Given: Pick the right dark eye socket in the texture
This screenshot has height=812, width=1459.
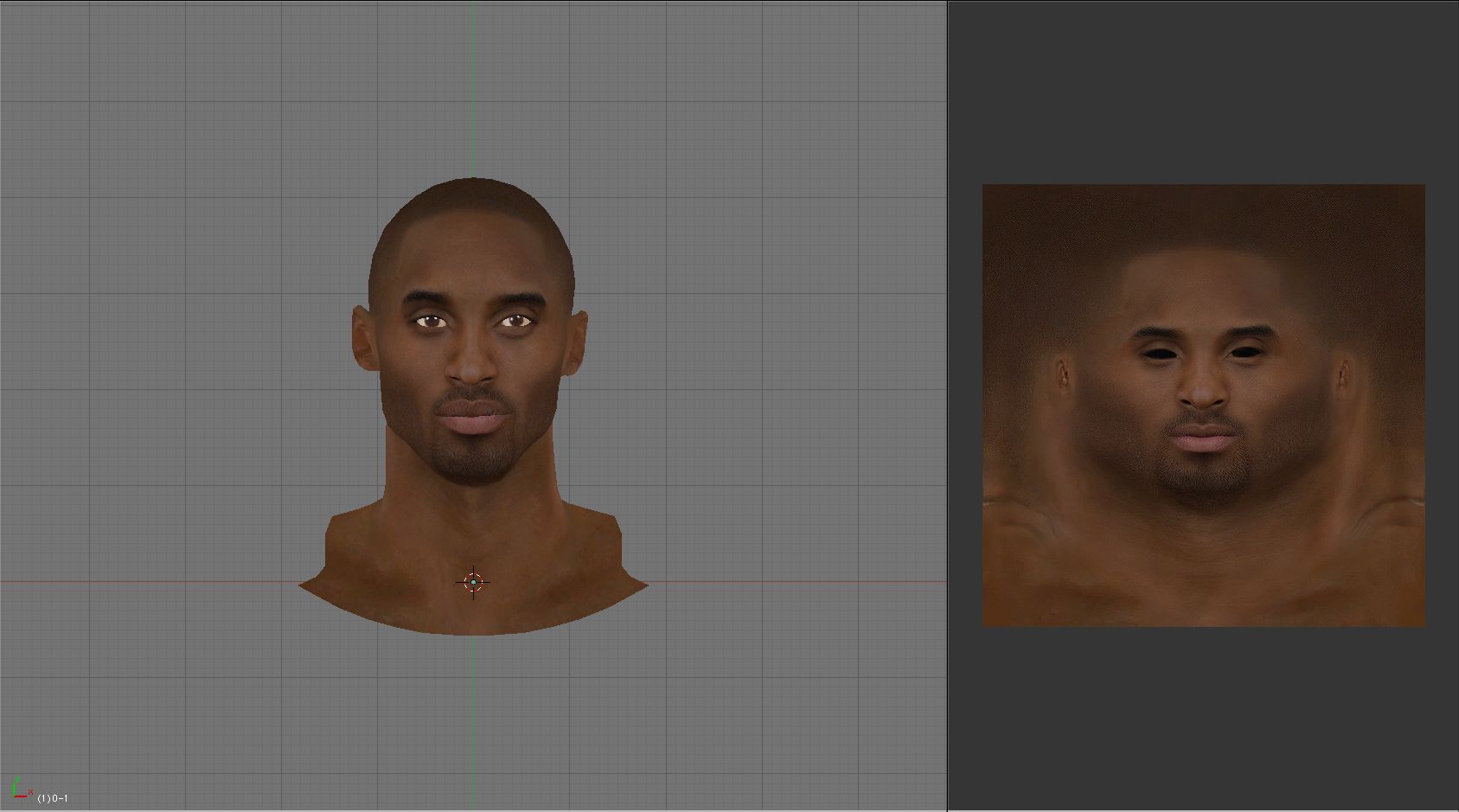Looking at the screenshot, I should (1246, 353).
